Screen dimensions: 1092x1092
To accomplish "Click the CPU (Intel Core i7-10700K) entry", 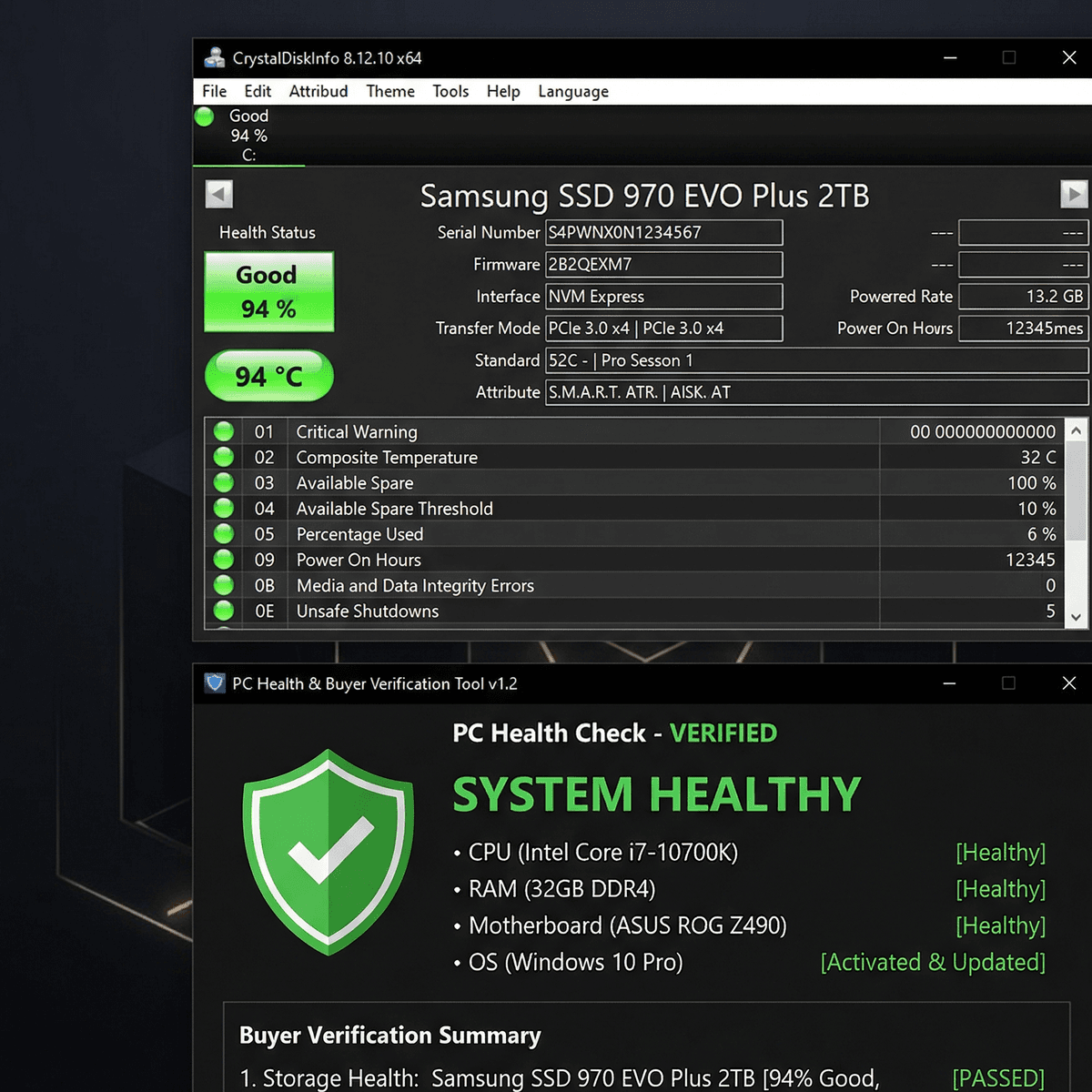I will tap(602, 853).
